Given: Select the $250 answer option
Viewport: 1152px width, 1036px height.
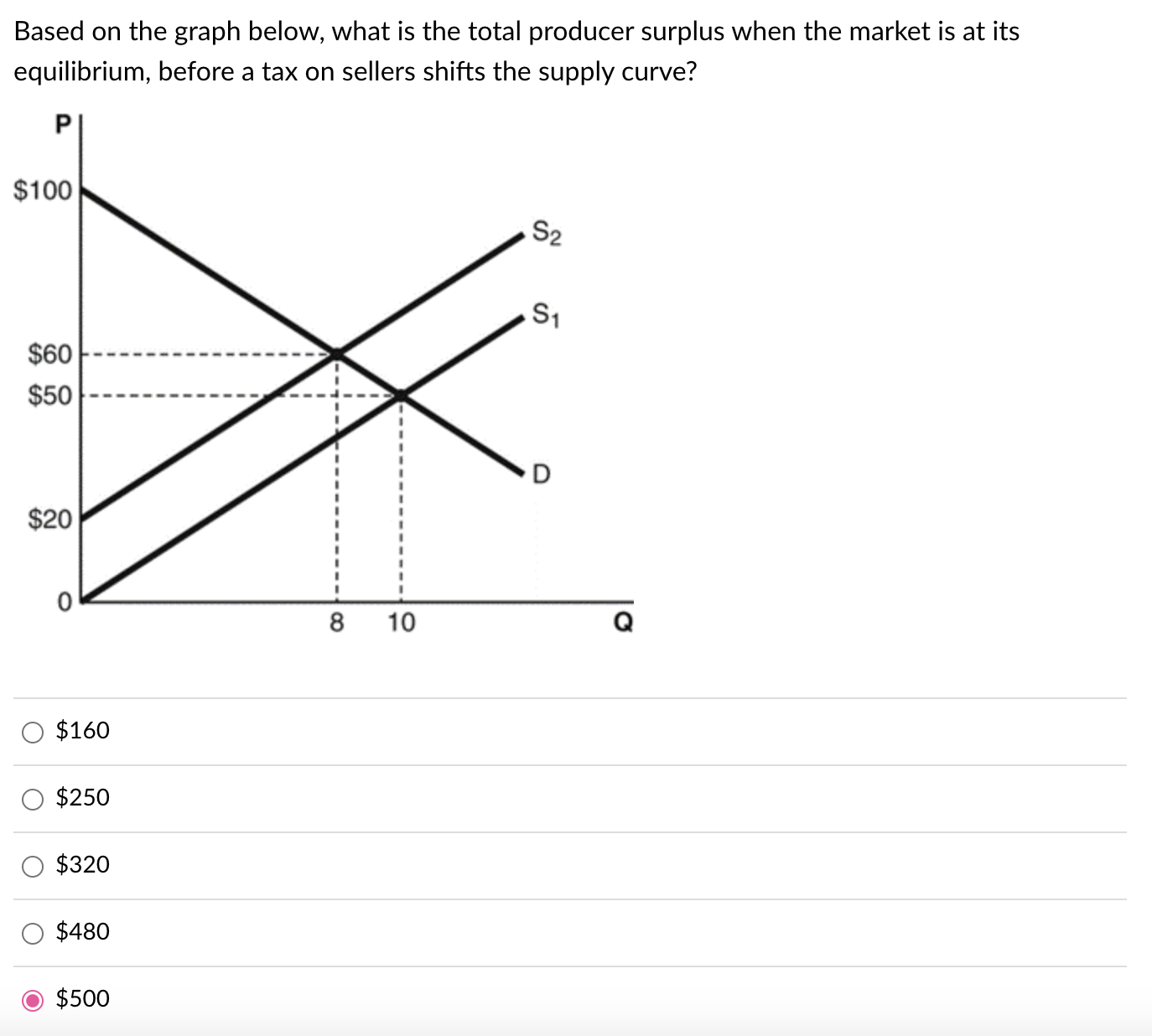Looking at the screenshot, I should coord(32,799).
